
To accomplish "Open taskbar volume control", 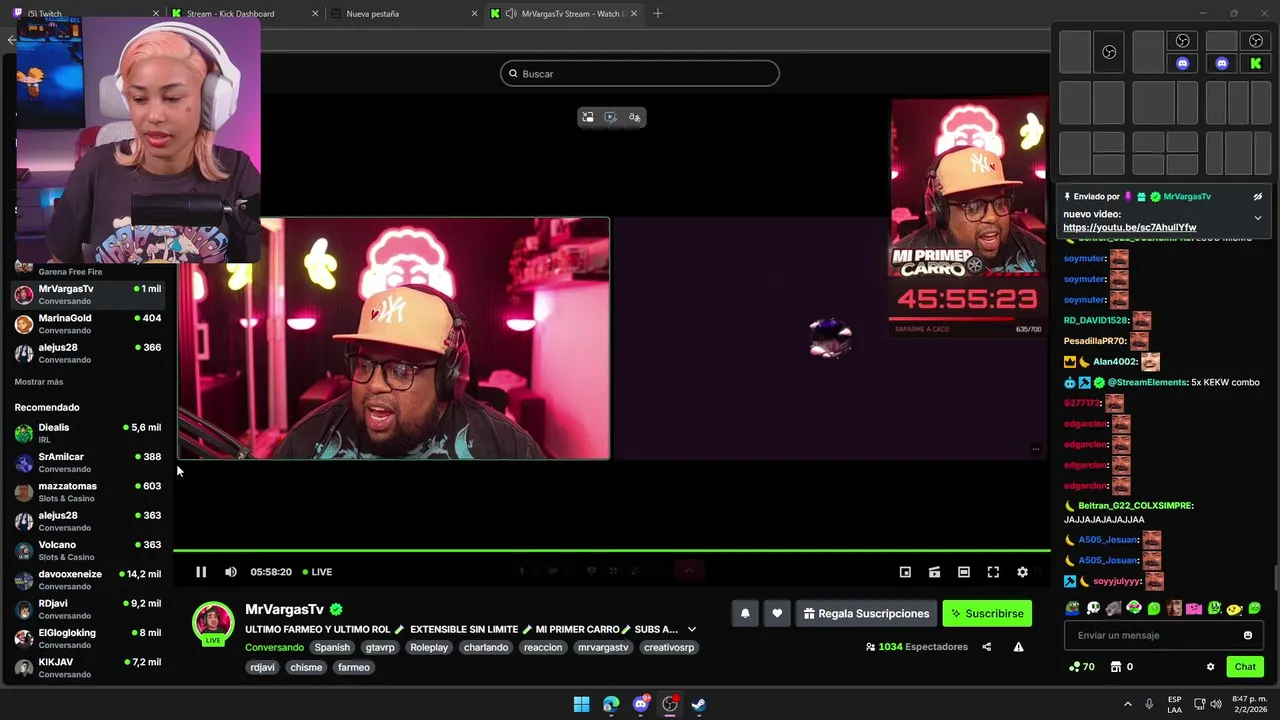I will (1217, 704).
